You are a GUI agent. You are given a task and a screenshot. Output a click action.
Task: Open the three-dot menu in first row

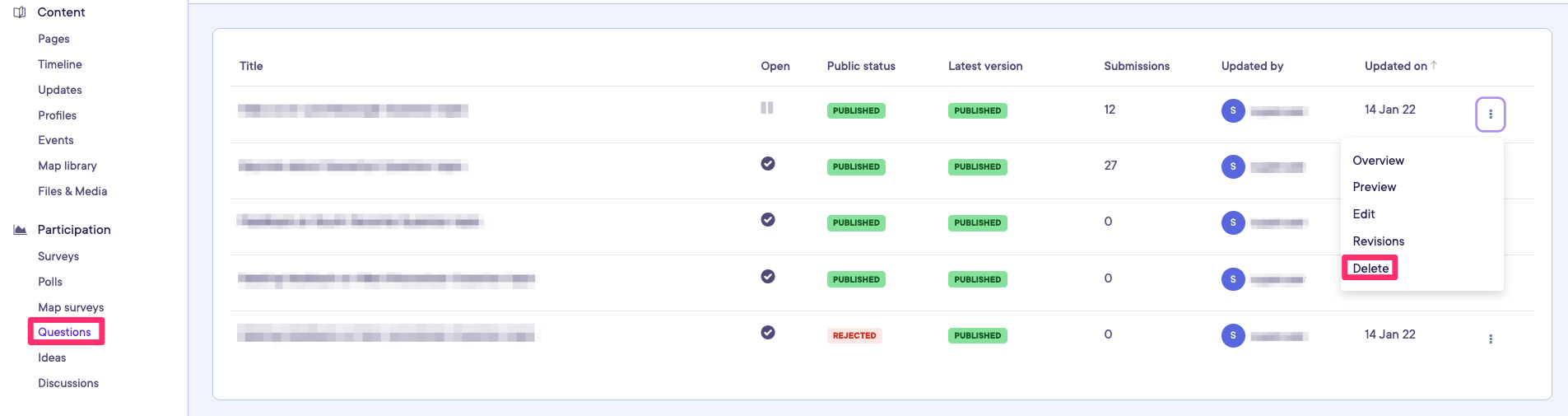(x=1490, y=115)
